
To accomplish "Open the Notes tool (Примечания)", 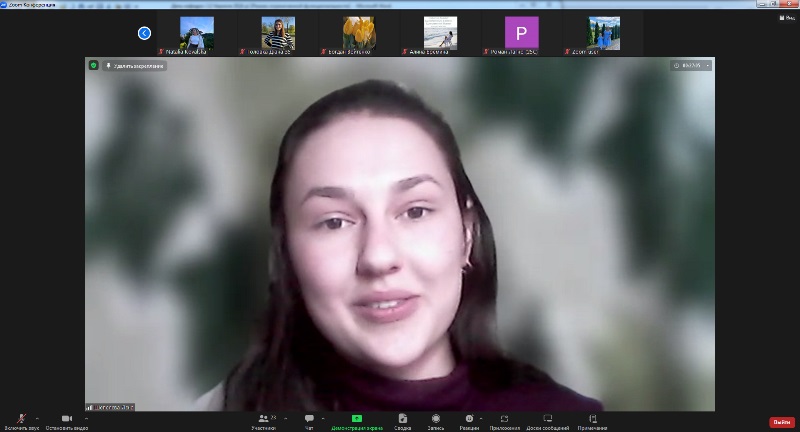I will [592, 422].
